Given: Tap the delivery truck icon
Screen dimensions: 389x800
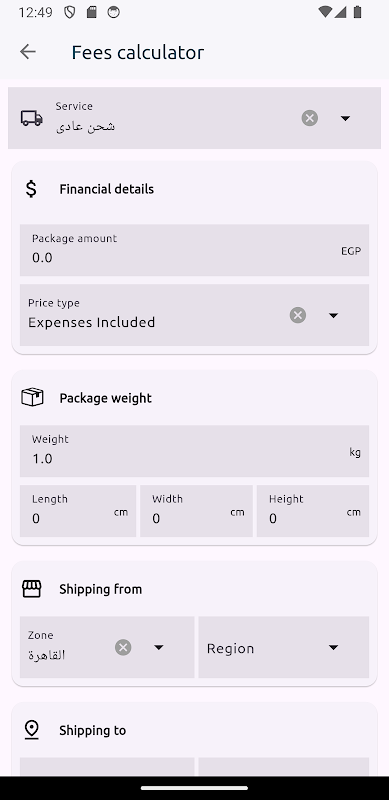Looking at the screenshot, I should (32, 118).
